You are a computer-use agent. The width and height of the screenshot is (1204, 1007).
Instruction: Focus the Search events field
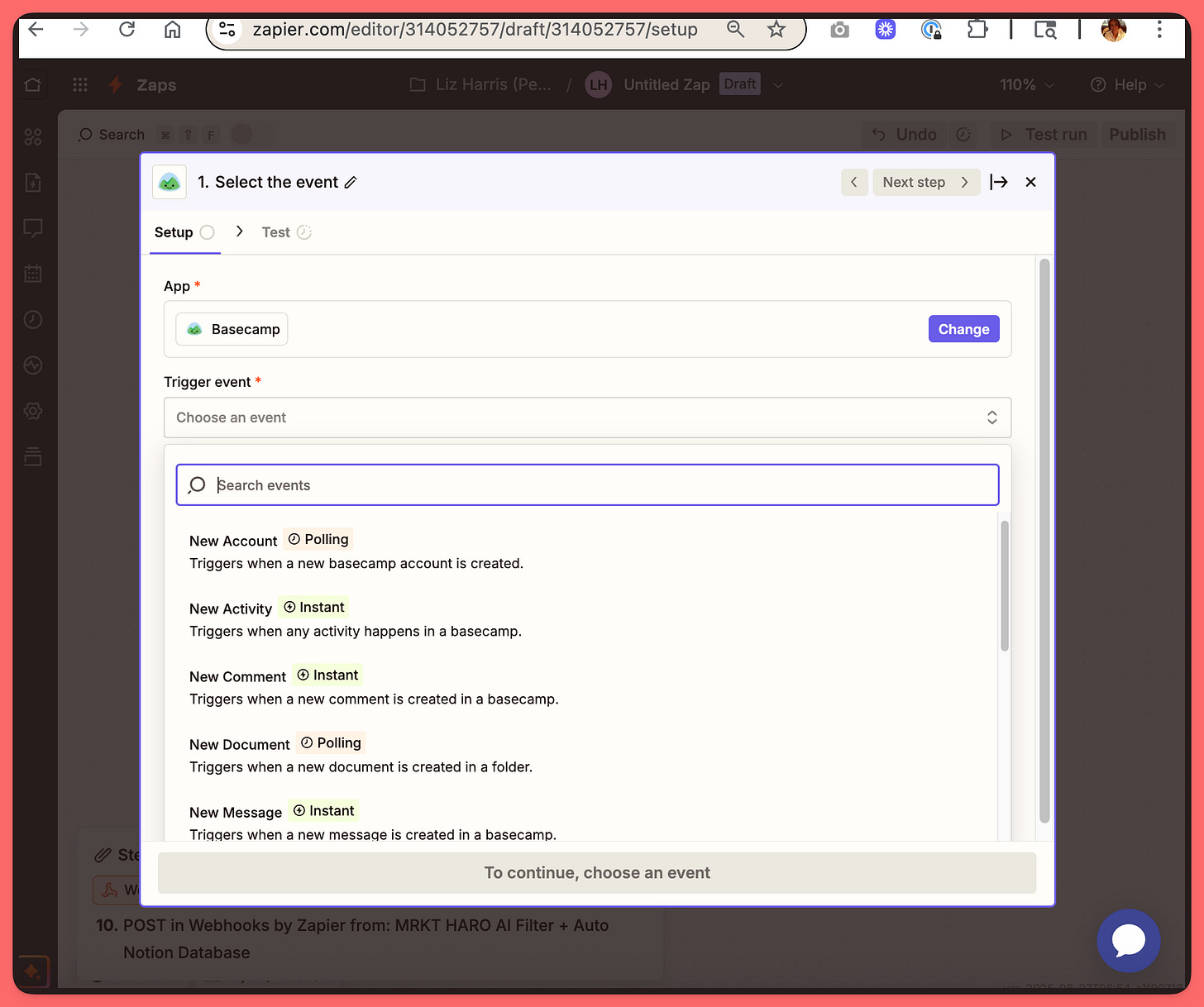(587, 485)
